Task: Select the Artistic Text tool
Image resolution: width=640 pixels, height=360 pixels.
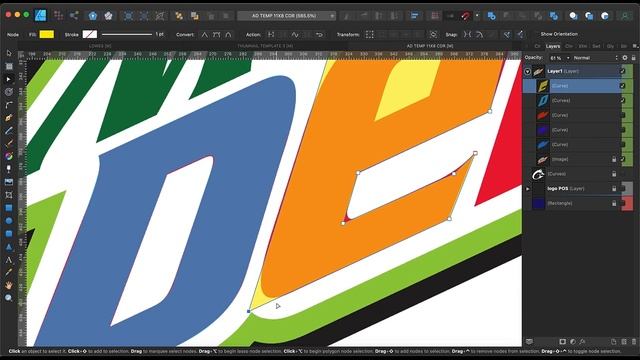Action: (9, 260)
